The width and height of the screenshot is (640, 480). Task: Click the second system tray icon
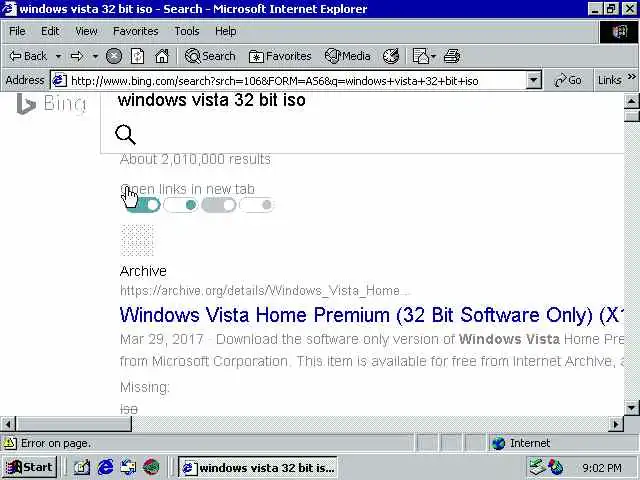point(556,467)
